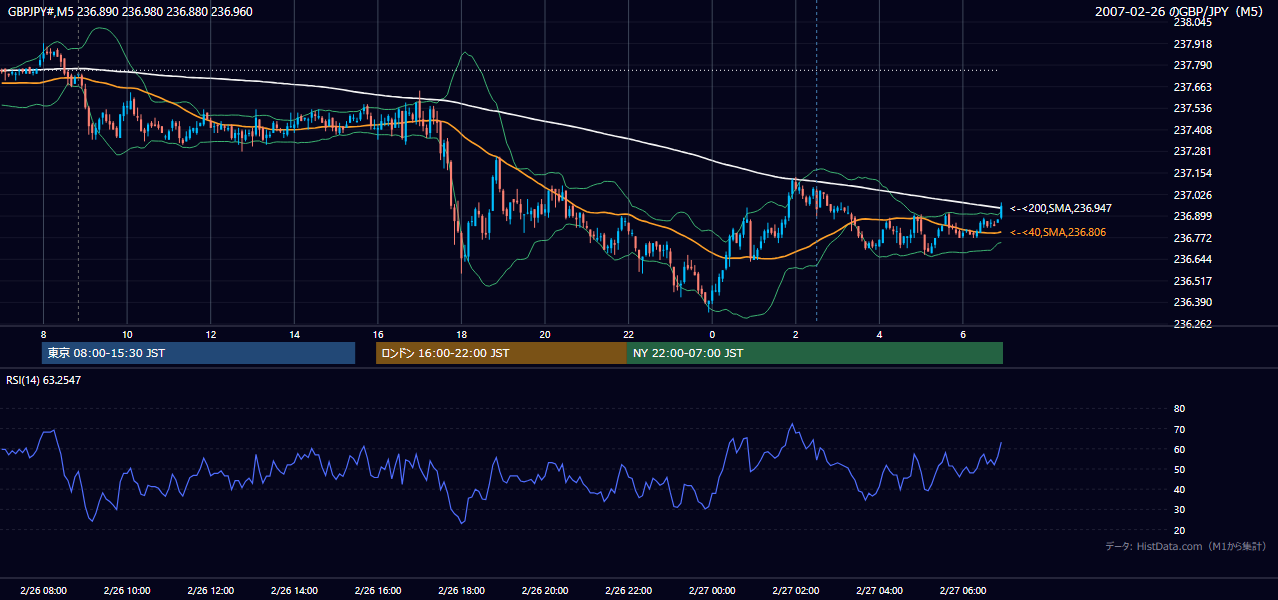Screen dimensions: 1278x600
Task: Click the RSI scale level 40
Action: coord(1179,489)
